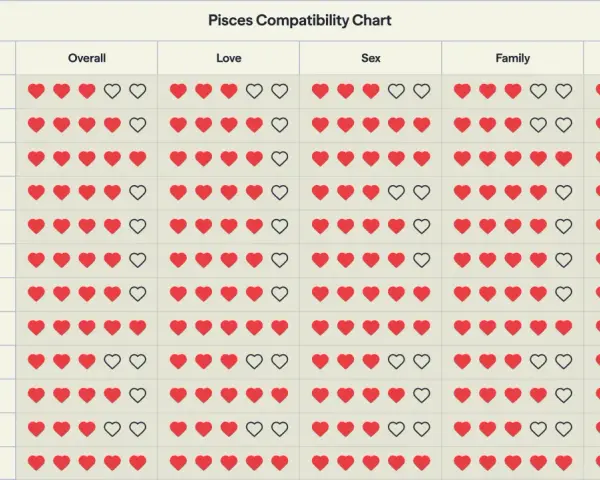The height and width of the screenshot is (480, 600).
Task: Click the empty heart in Love's second row
Action: click(280, 125)
